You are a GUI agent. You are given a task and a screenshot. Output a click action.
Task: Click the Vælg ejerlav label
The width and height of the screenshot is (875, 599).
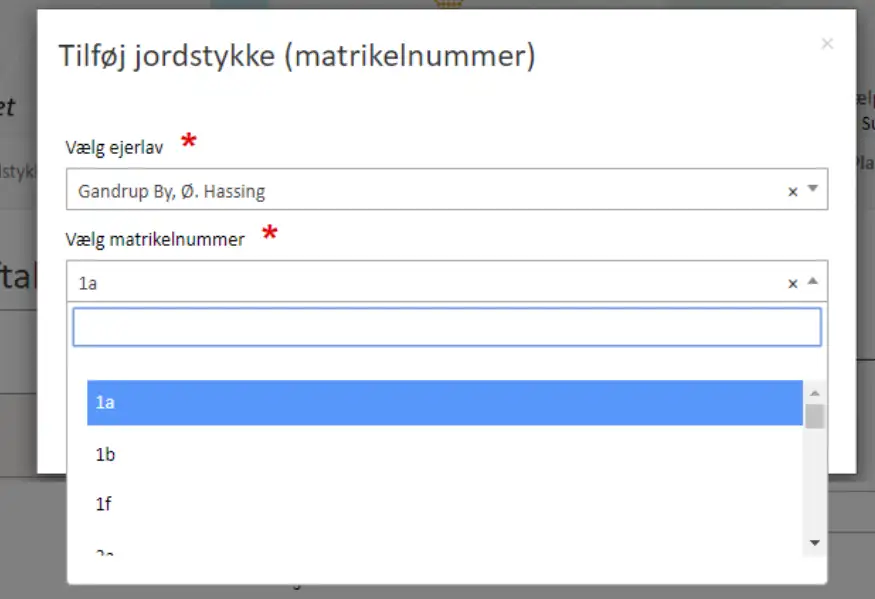(x=114, y=148)
